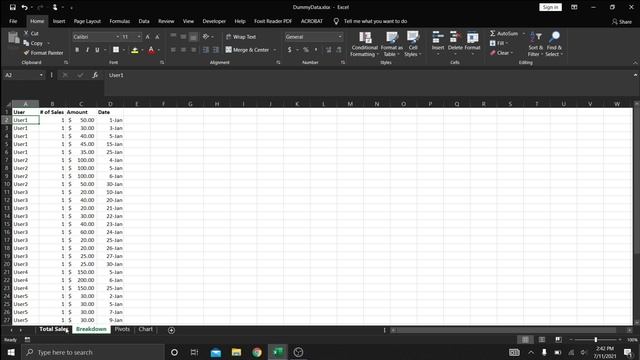This screenshot has height=360, width=640.
Task: Move the zoom slider handle
Action: coord(596,340)
